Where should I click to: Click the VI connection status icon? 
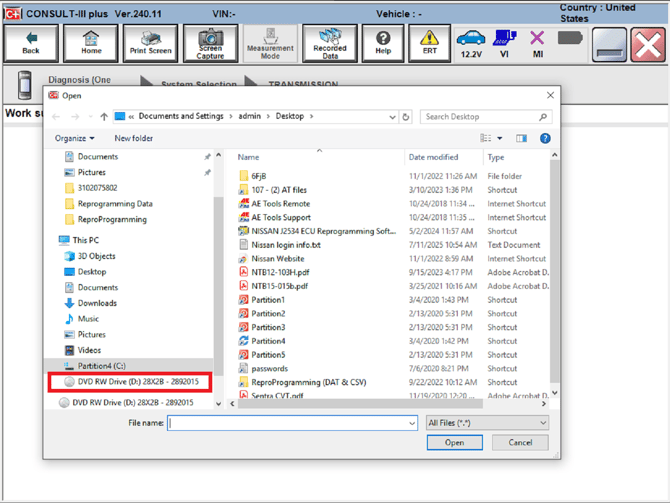point(505,43)
